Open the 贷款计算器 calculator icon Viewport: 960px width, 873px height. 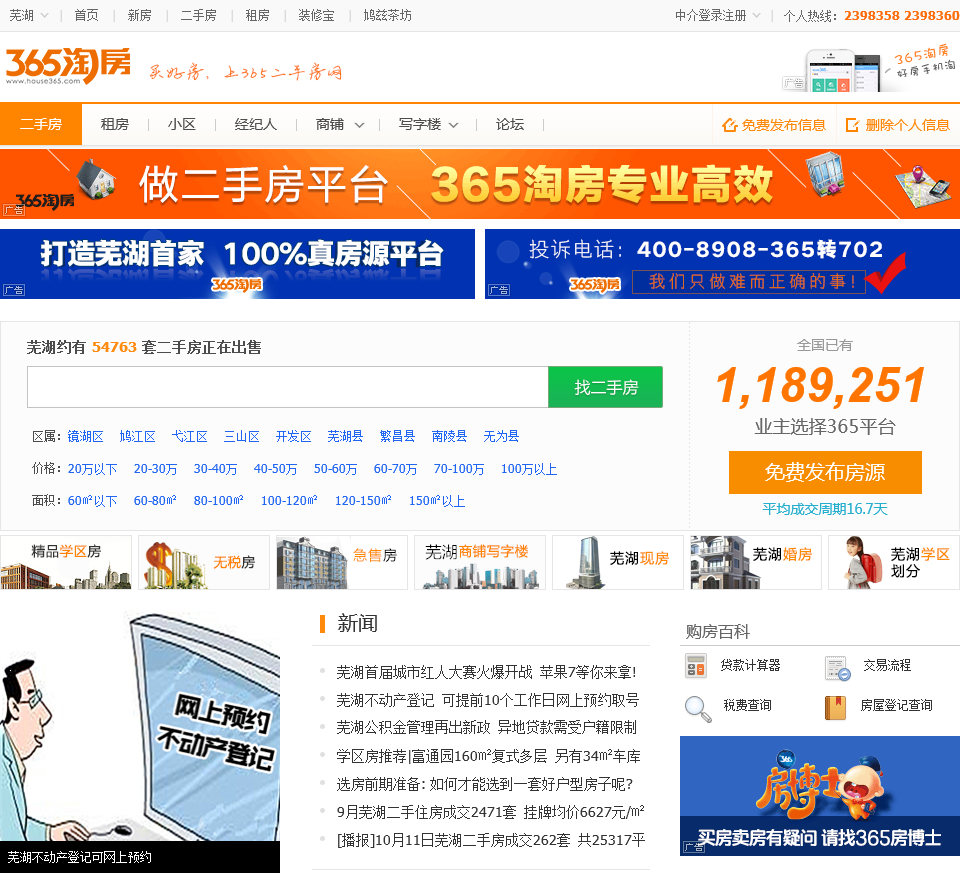(696, 665)
